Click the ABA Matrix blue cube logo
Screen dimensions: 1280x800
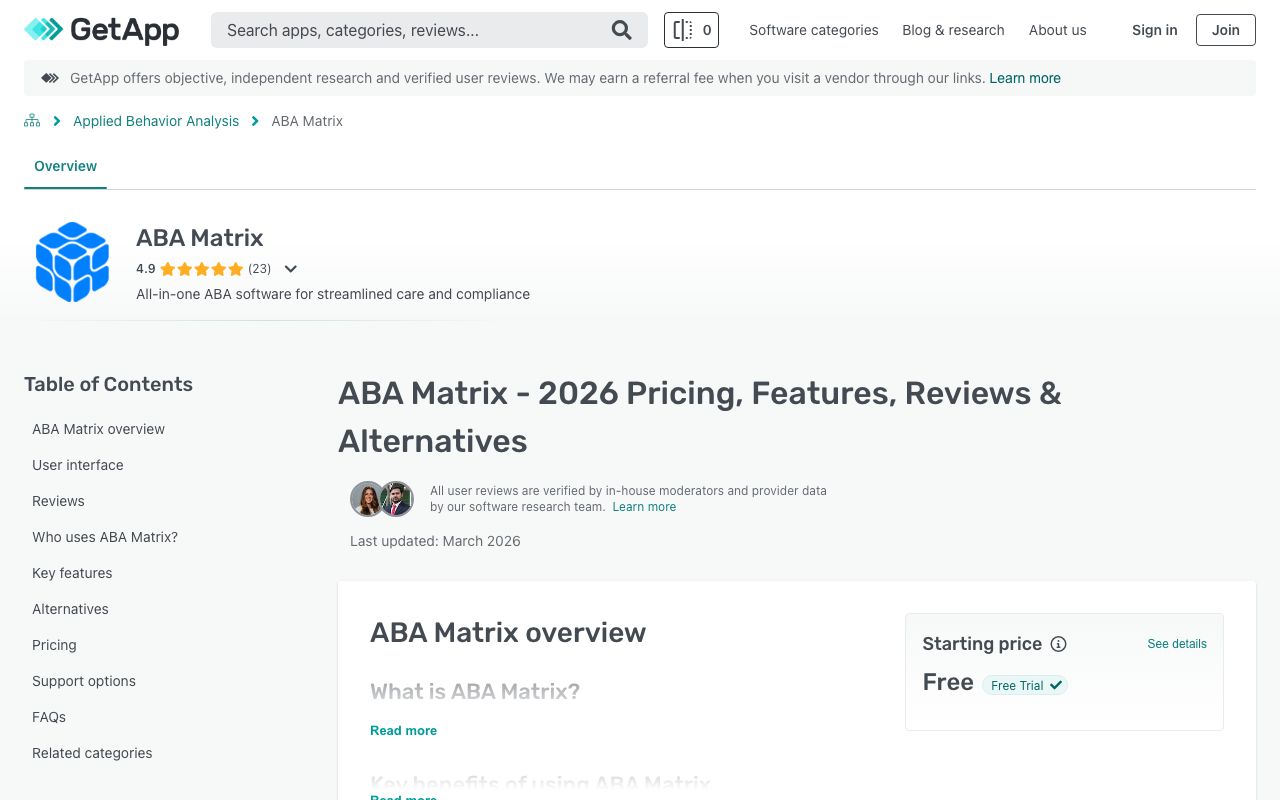(x=72, y=262)
